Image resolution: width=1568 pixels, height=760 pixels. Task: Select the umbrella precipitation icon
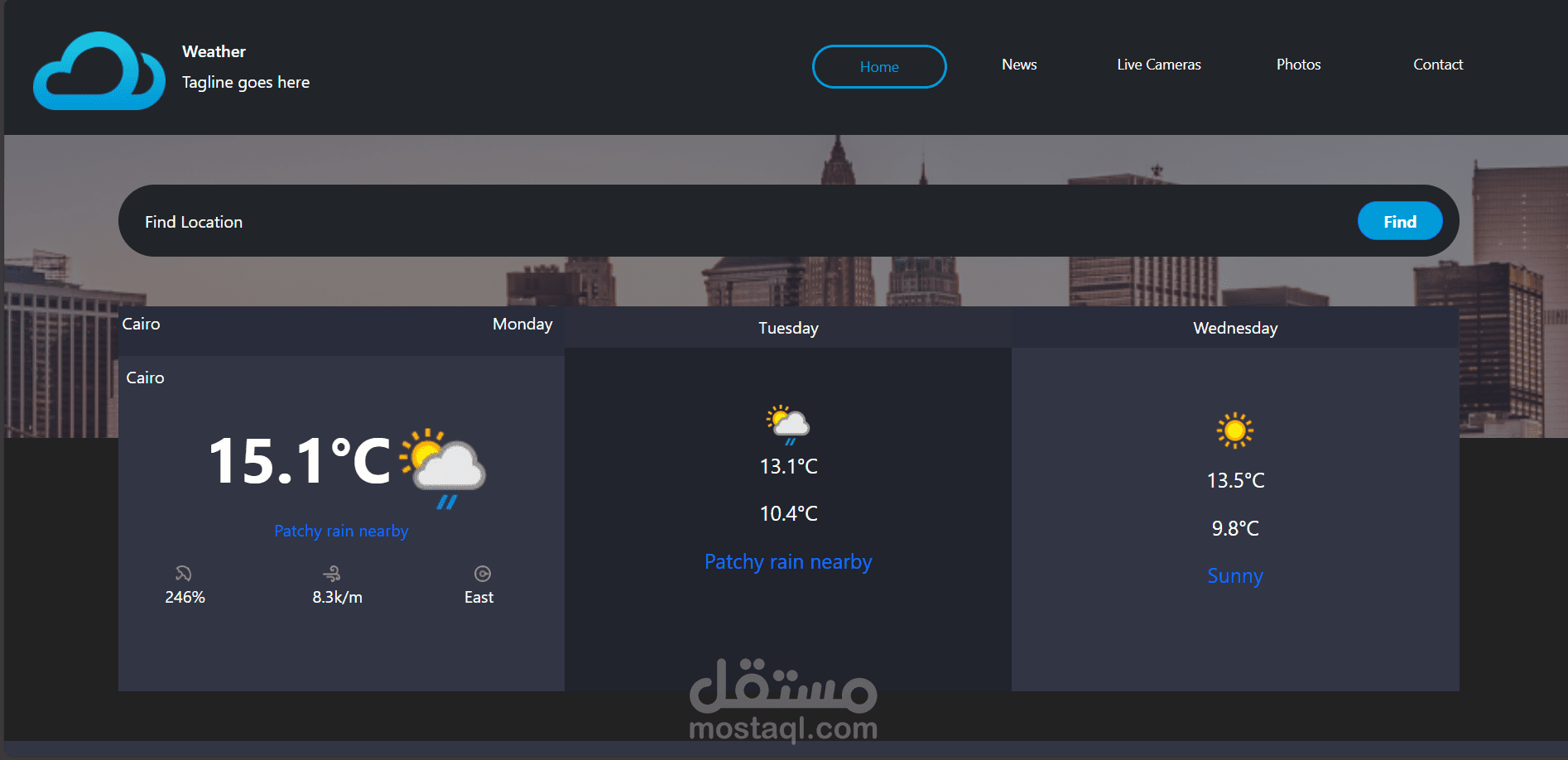[184, 572]
